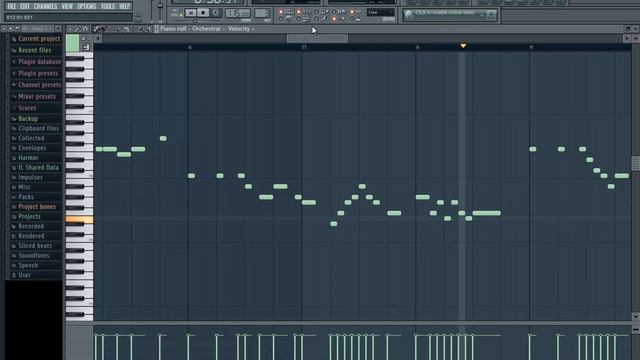Open the OPTIONS menu
Screen dimensions: 640x360
click(87, 7)
